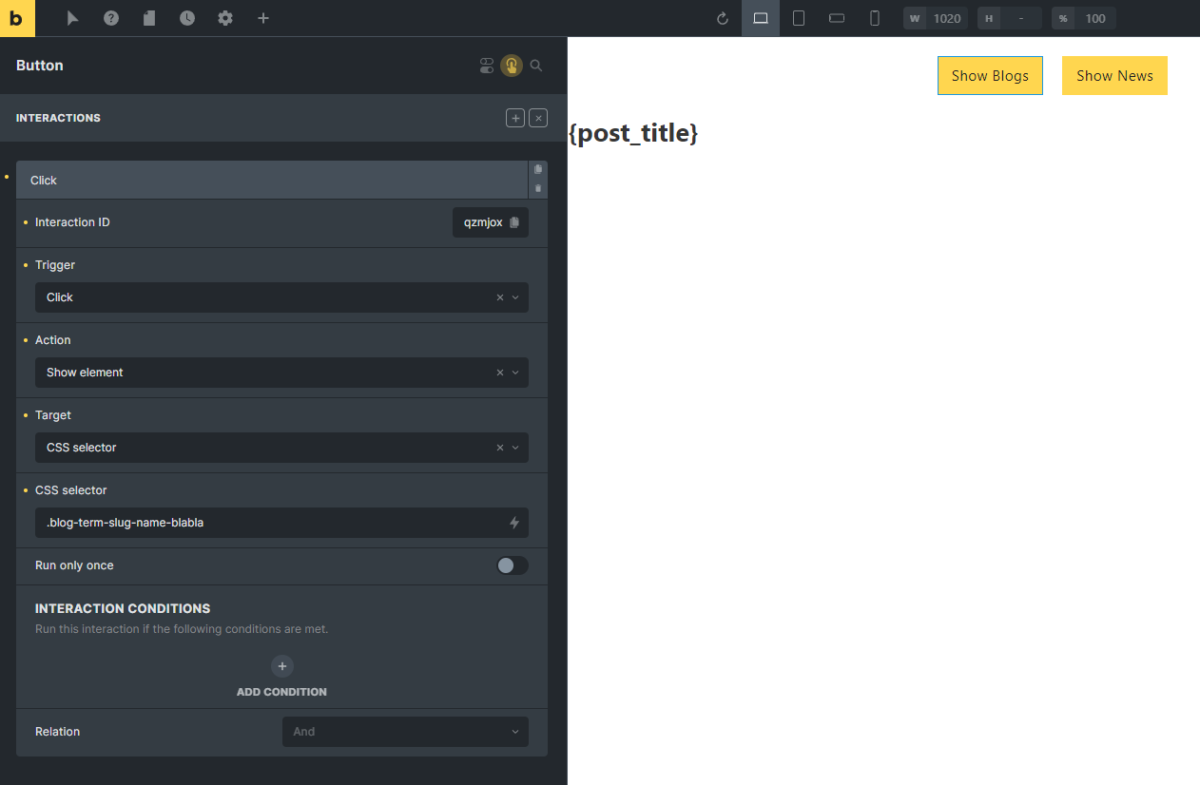The image size is (1200, 785).
Task: Toggle the Run only once switch
Action: (512, 565)
